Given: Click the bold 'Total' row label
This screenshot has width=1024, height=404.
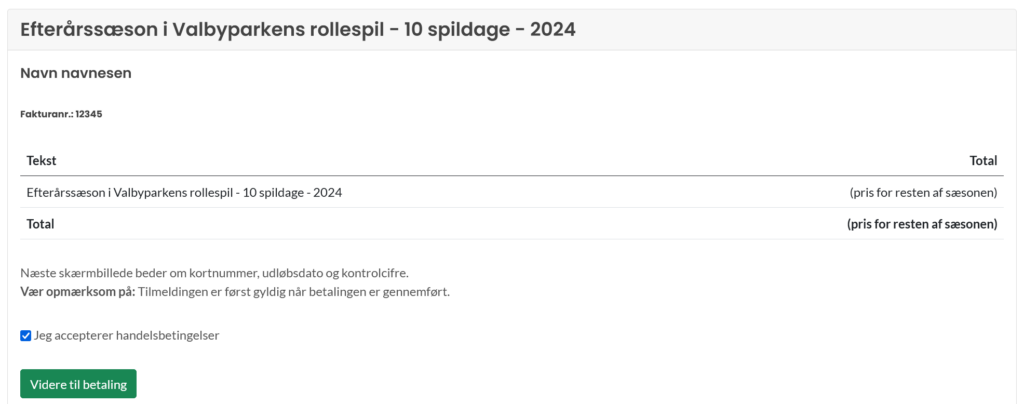Looking at the screenshot, I should point(40,224).
